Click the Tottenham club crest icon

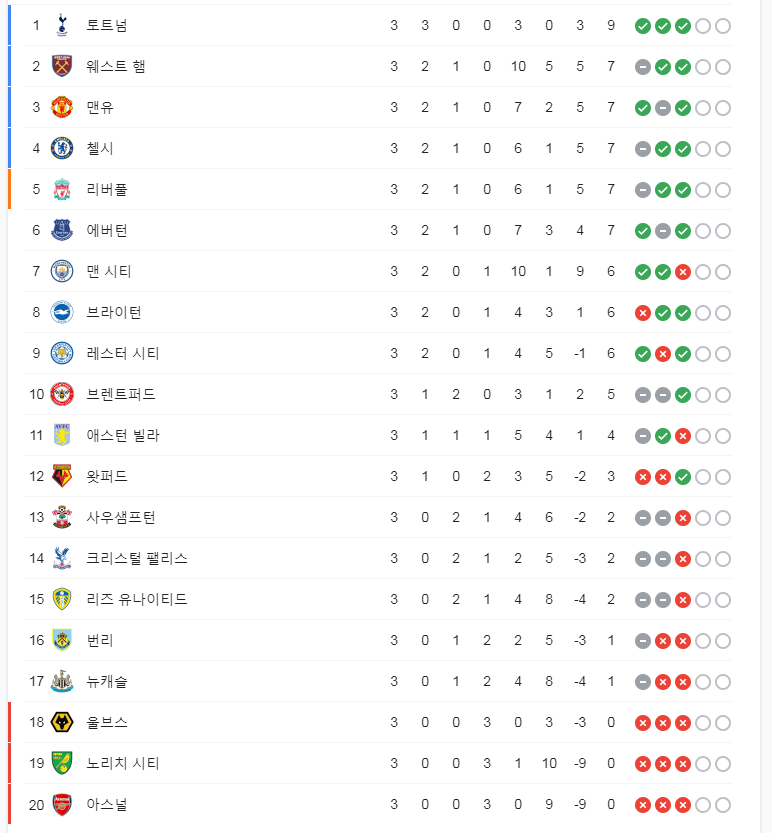62,25
